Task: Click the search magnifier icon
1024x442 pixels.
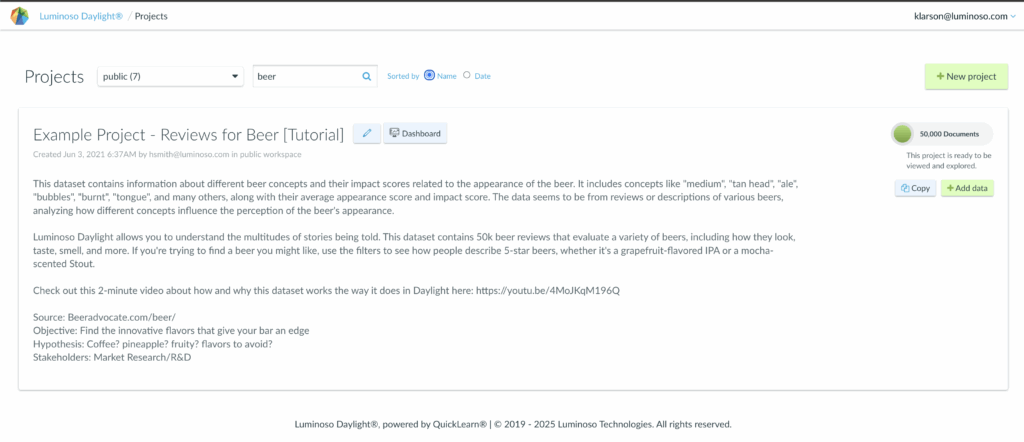Action: [x=367, y=76]
